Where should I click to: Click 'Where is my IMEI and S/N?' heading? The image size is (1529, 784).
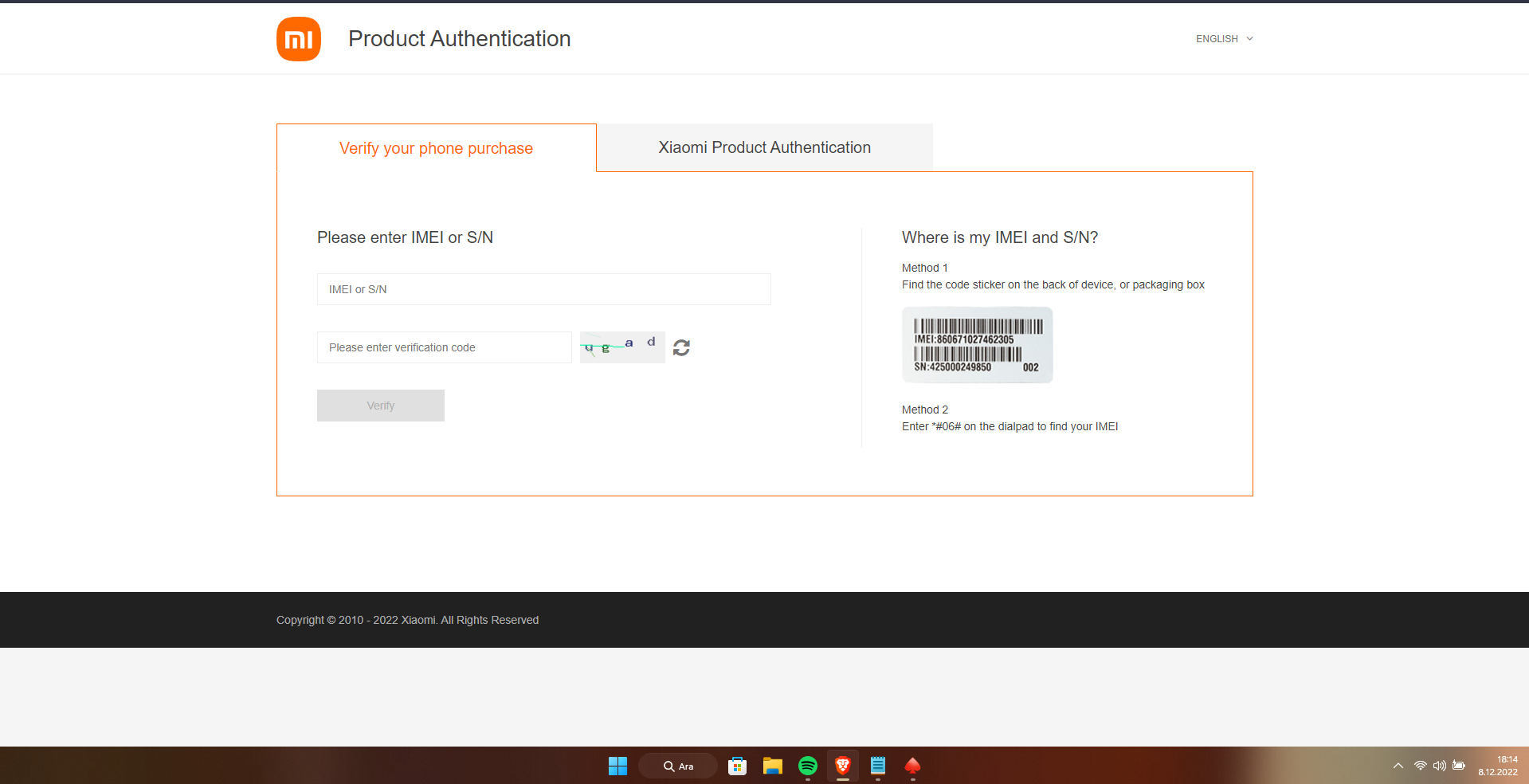pyautogui.click(x=1000, y=237)
